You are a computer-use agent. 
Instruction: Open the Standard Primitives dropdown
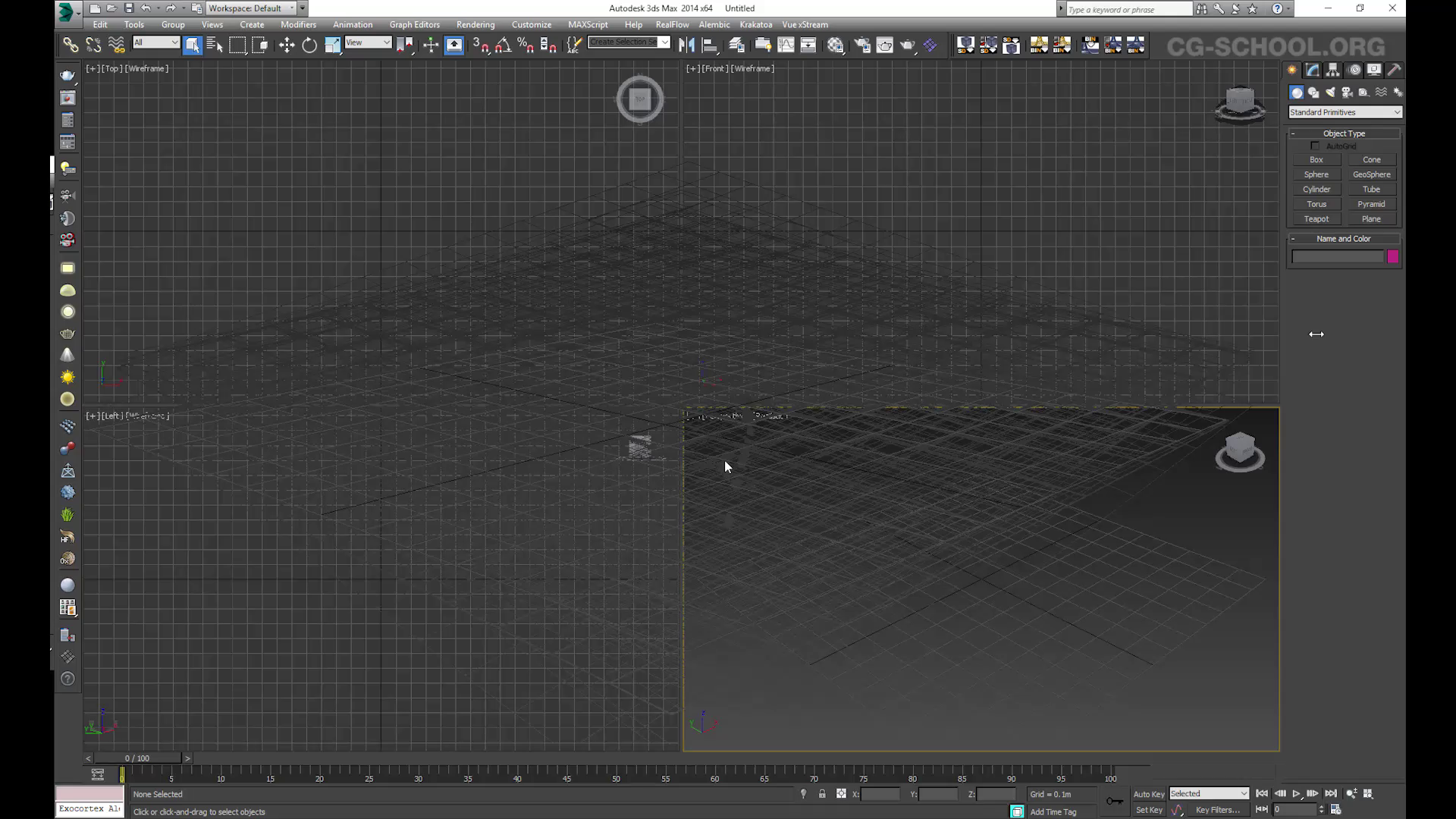pyautogui.click(x=1345, y=112)
